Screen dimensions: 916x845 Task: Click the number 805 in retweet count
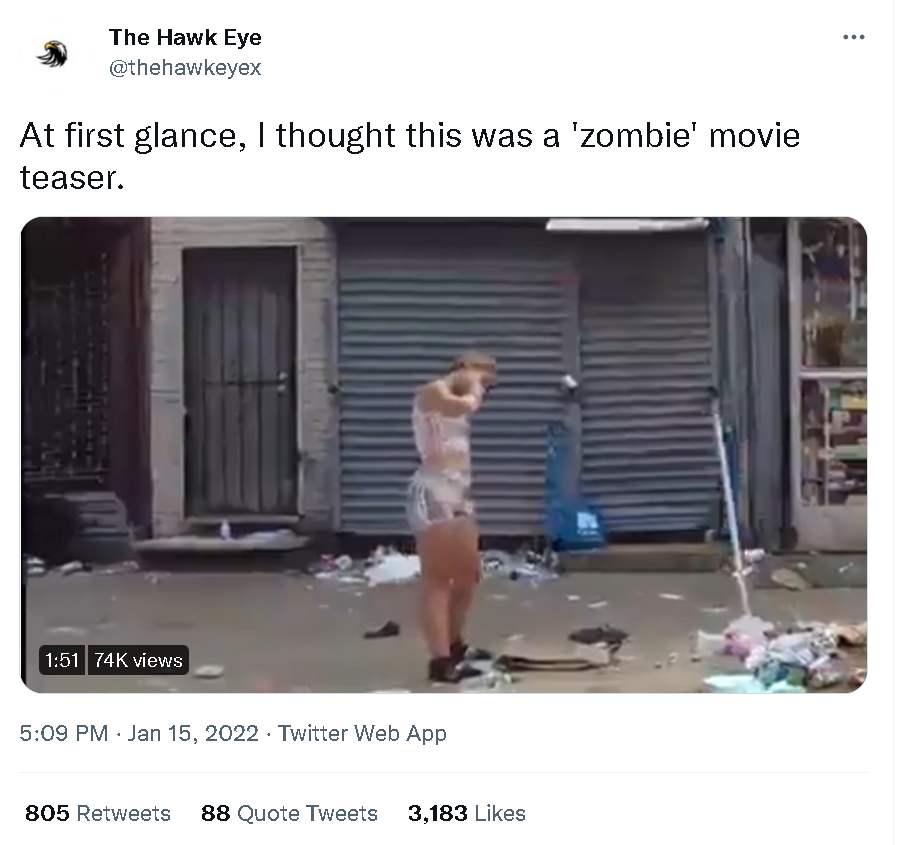[47, 813]
